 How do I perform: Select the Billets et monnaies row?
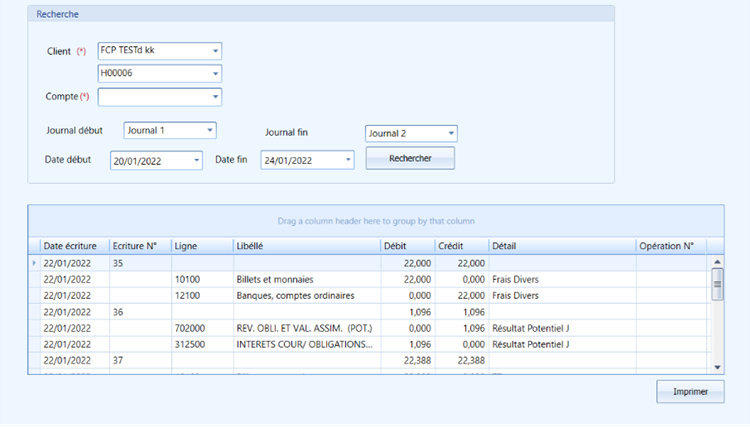click(367, 279)
